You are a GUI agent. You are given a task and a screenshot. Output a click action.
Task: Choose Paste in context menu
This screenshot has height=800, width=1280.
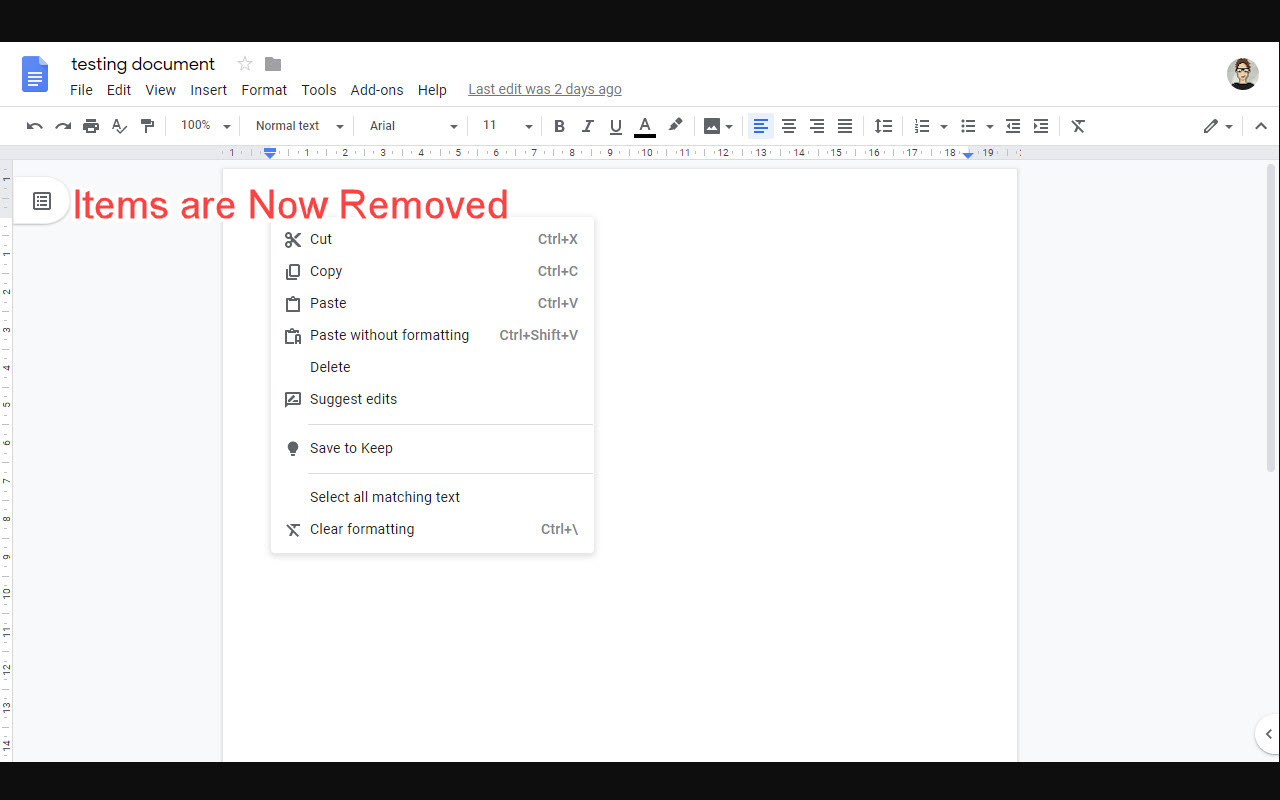tap(432, 303)
